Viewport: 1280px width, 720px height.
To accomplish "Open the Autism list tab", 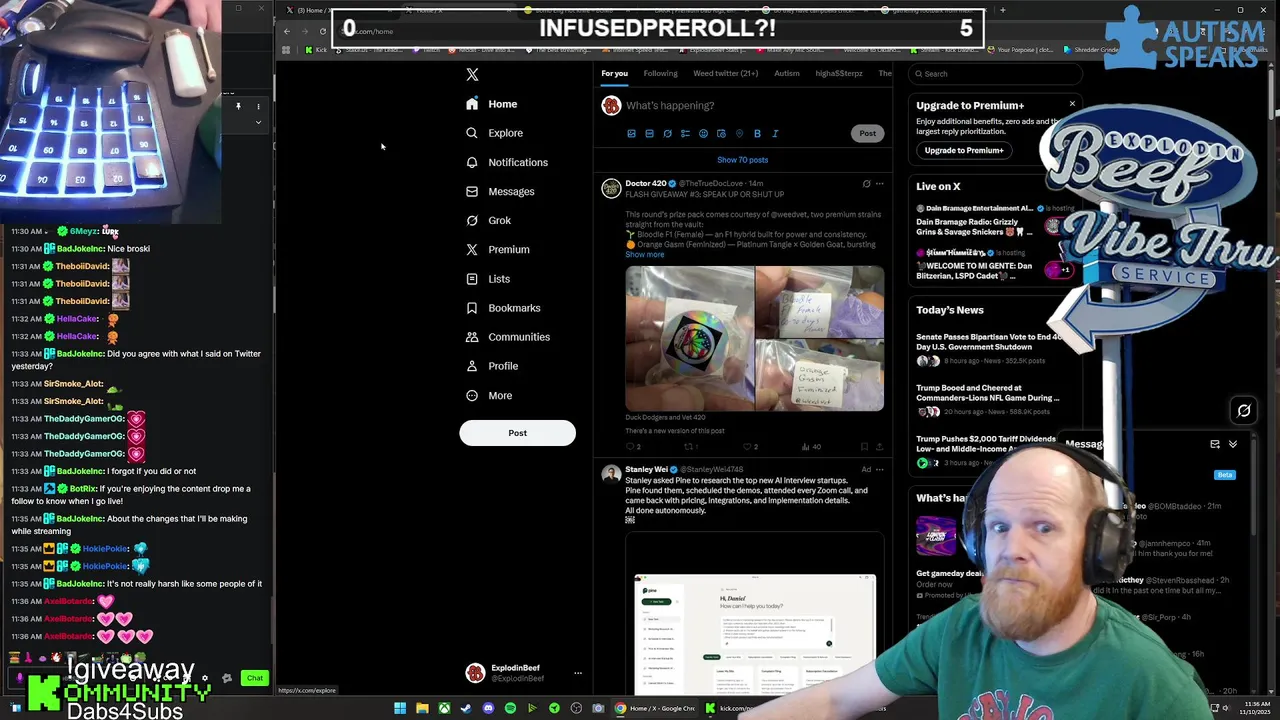I will (787, 73).
